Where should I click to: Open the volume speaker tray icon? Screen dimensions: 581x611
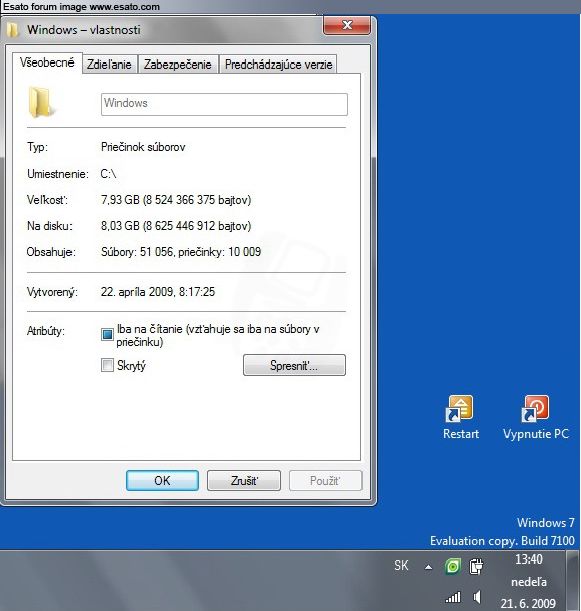point(477,597)
